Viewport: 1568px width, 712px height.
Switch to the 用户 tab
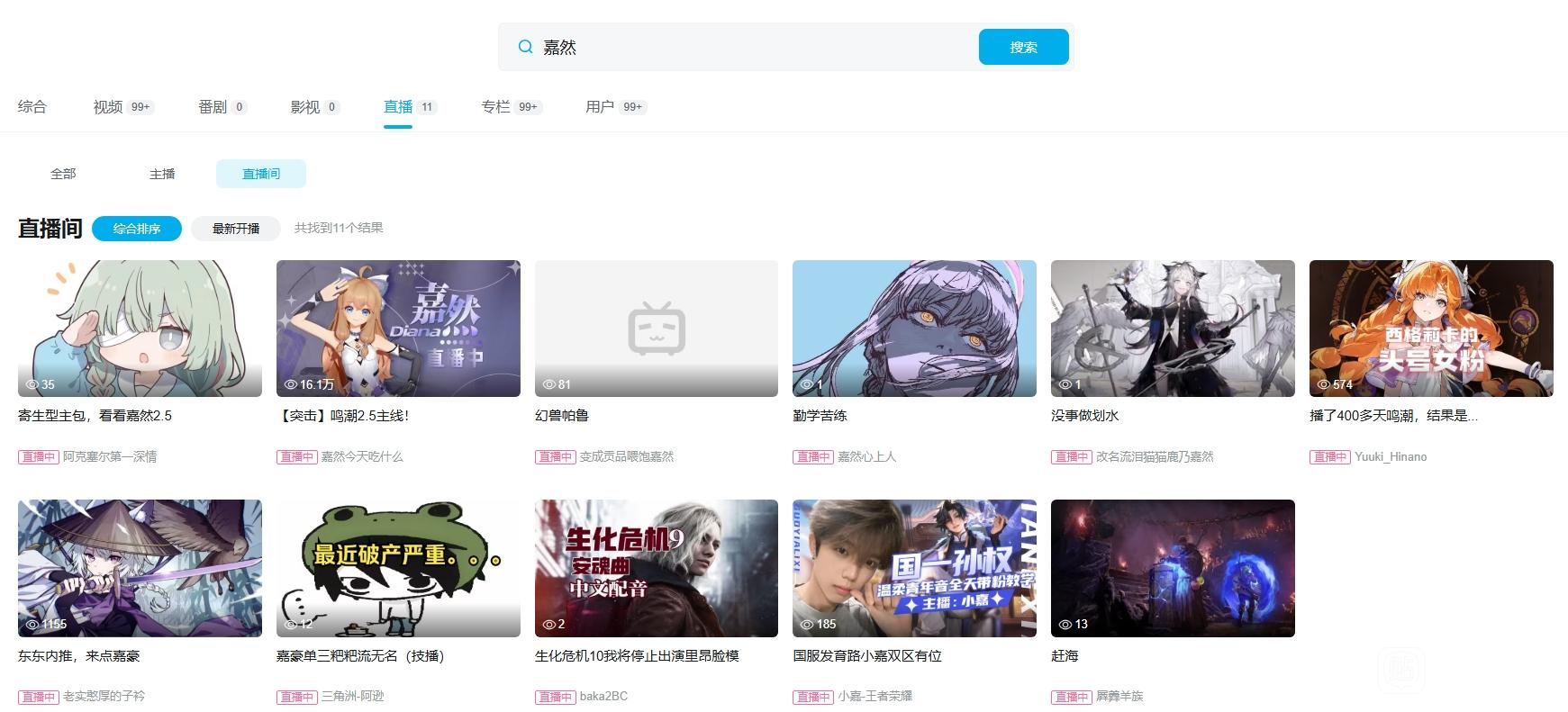(x=600, y=107)
